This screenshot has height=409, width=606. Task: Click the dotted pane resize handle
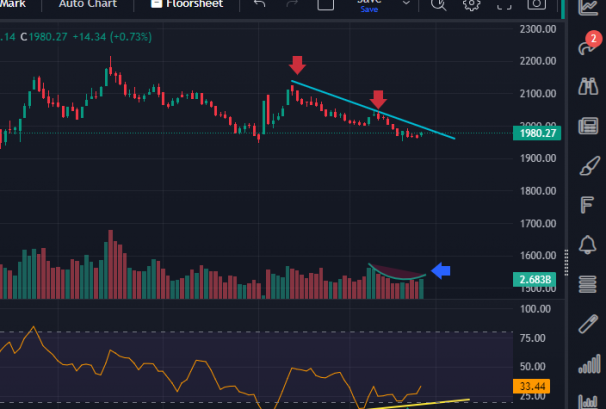(x=566, y=262)
